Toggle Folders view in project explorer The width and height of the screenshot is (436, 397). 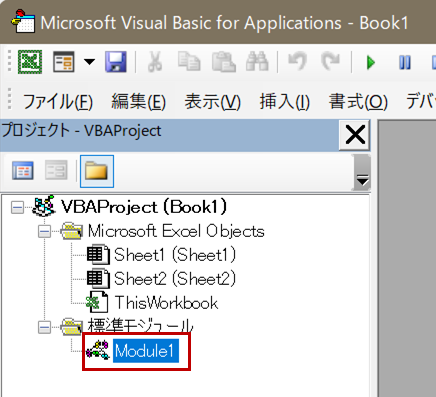click(97, 171)
